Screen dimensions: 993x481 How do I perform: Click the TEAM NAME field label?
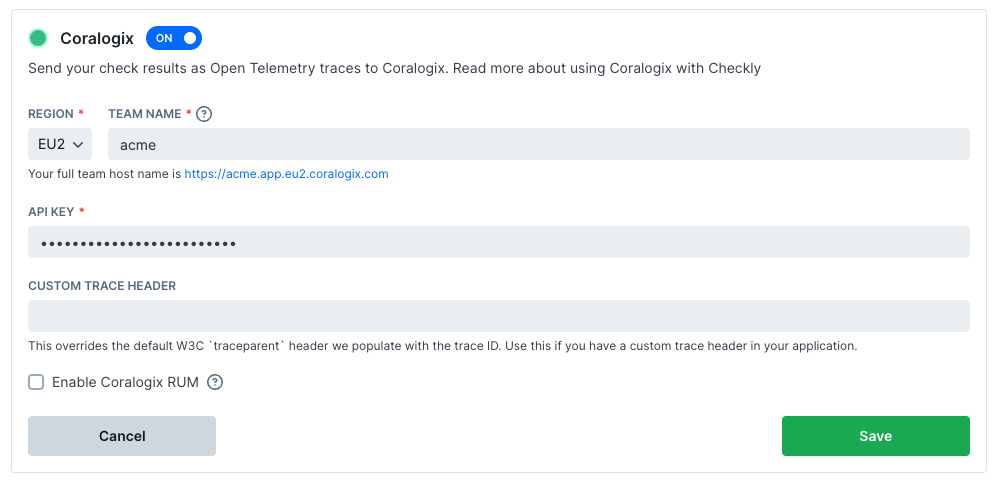[144, 114]
